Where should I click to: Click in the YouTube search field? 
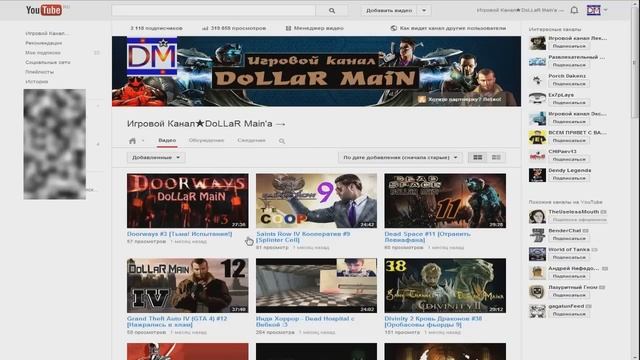tap(213, 11)
